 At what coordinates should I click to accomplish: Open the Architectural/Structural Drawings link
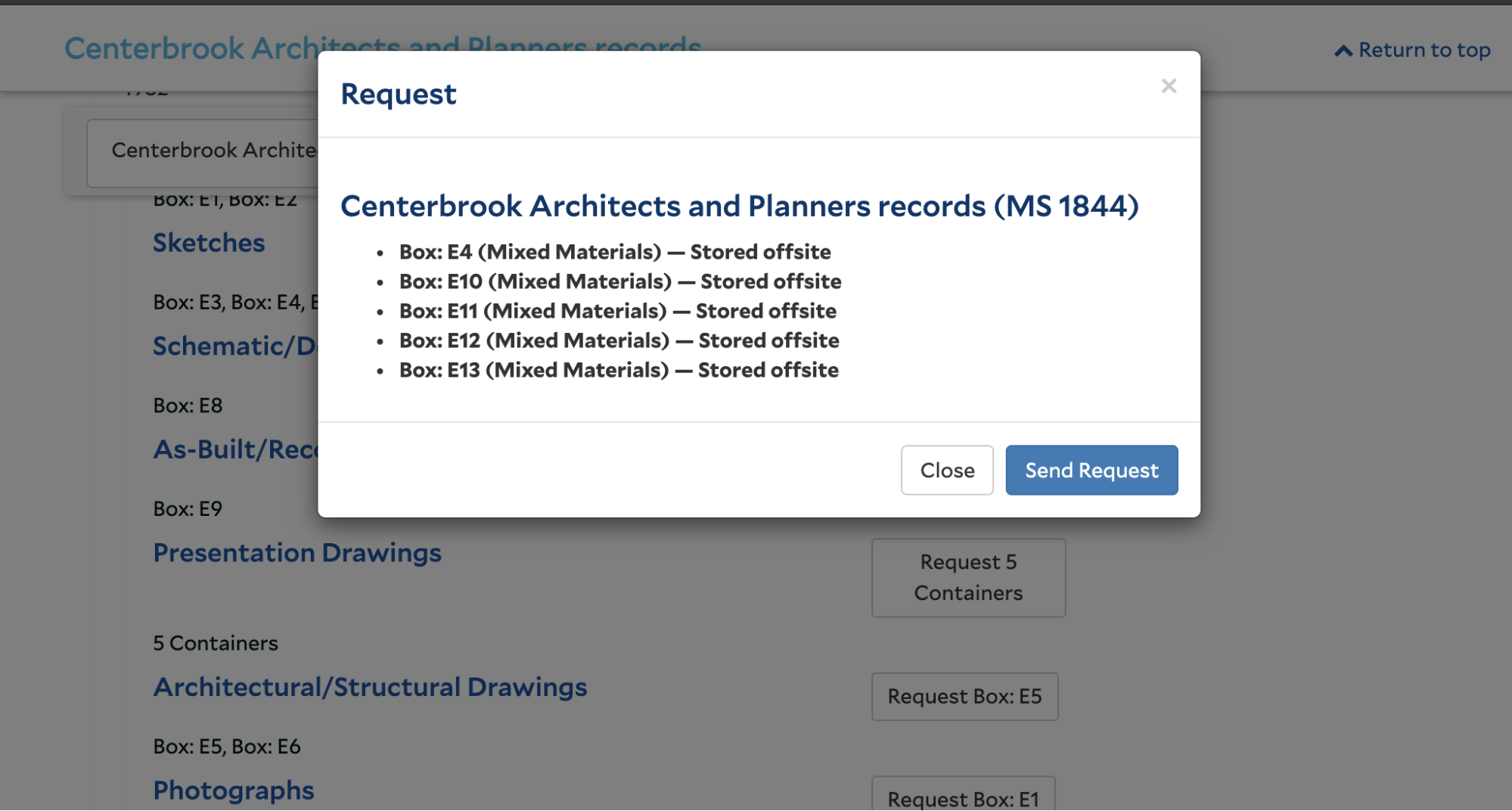click(x=370, y=687)
